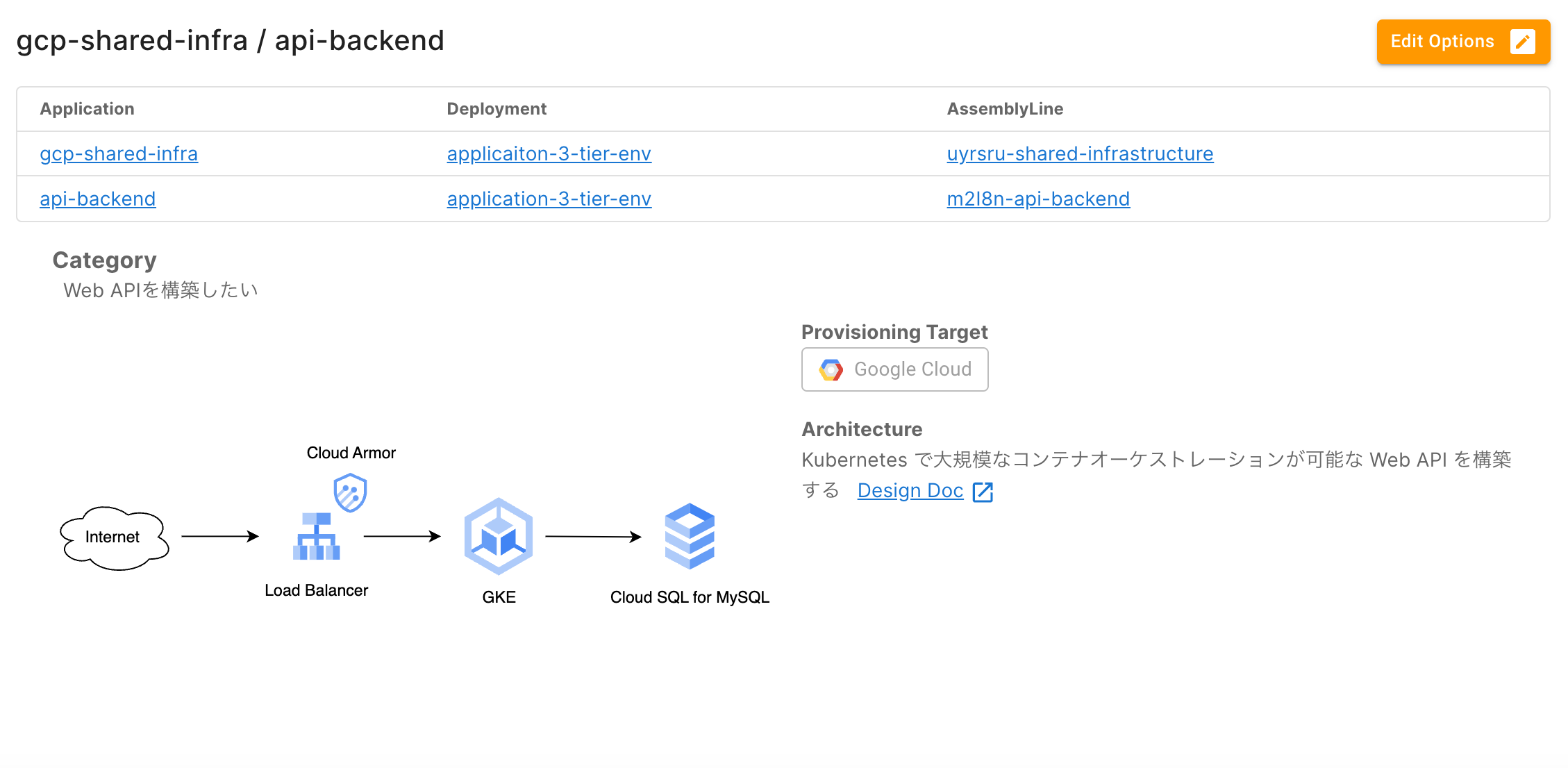
Task: Open the applicaiton-3-tier-env deployment link
Action: coord(549,153)
